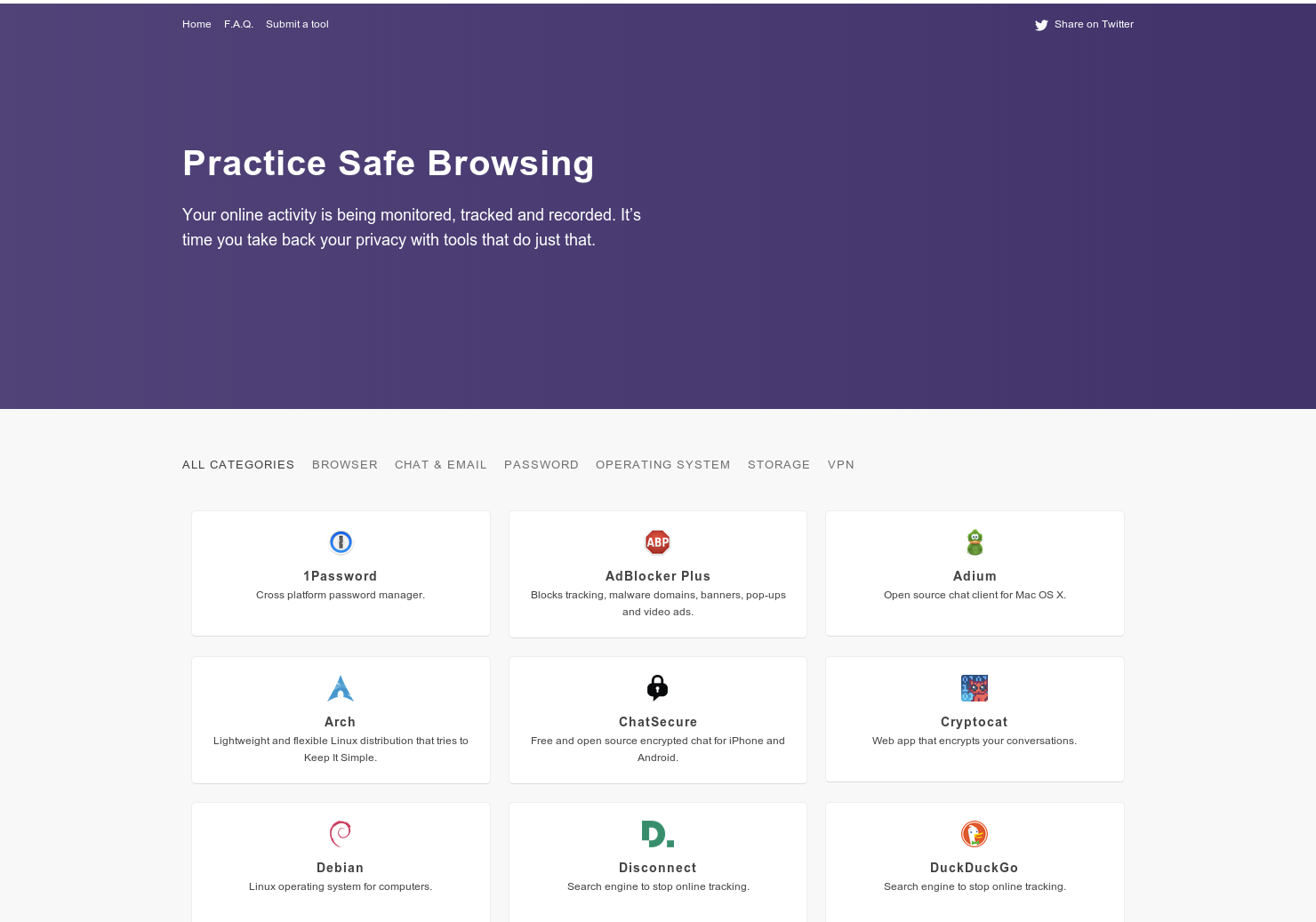Viewport: 1316px width, 922px height.
Task: Click Share on Twitter
Action: (1094, 24)
